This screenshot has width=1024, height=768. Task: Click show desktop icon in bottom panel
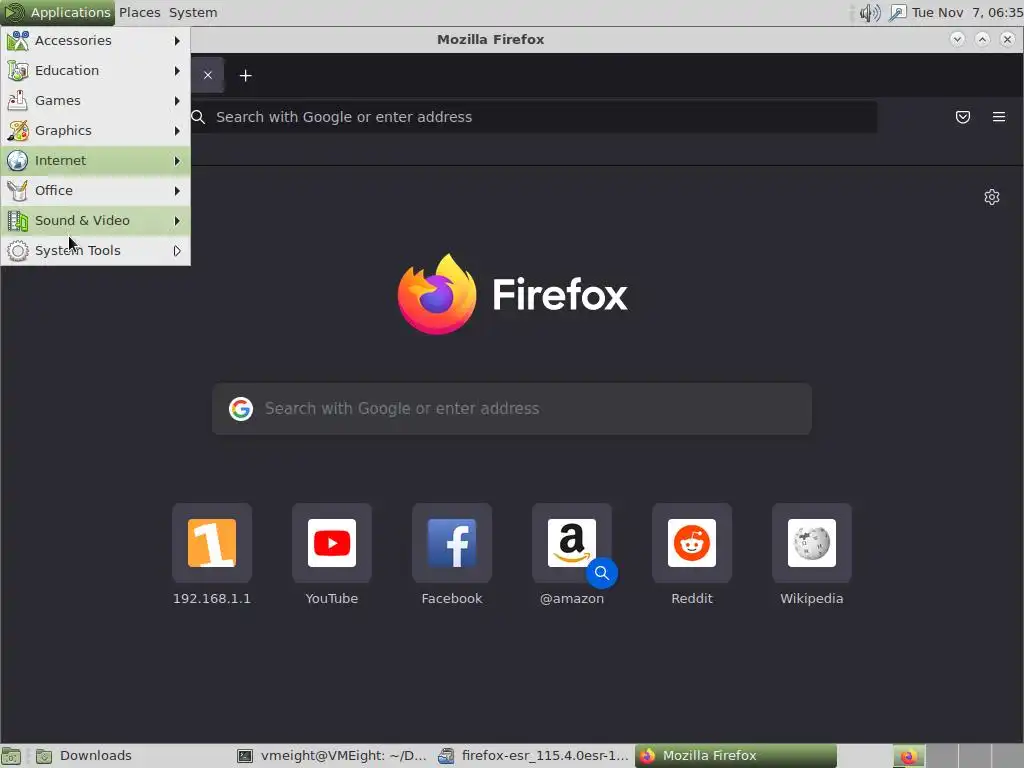click(x=11, y=756)
